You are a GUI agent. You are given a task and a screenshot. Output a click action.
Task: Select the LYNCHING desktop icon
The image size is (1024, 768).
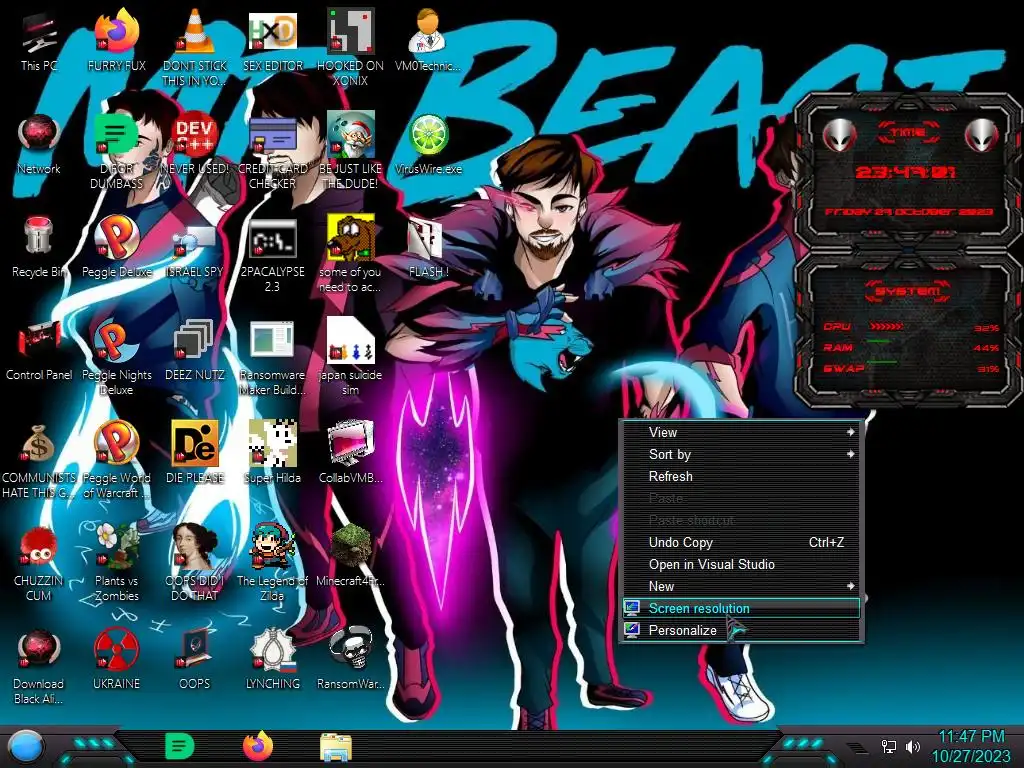coord(272,650)
